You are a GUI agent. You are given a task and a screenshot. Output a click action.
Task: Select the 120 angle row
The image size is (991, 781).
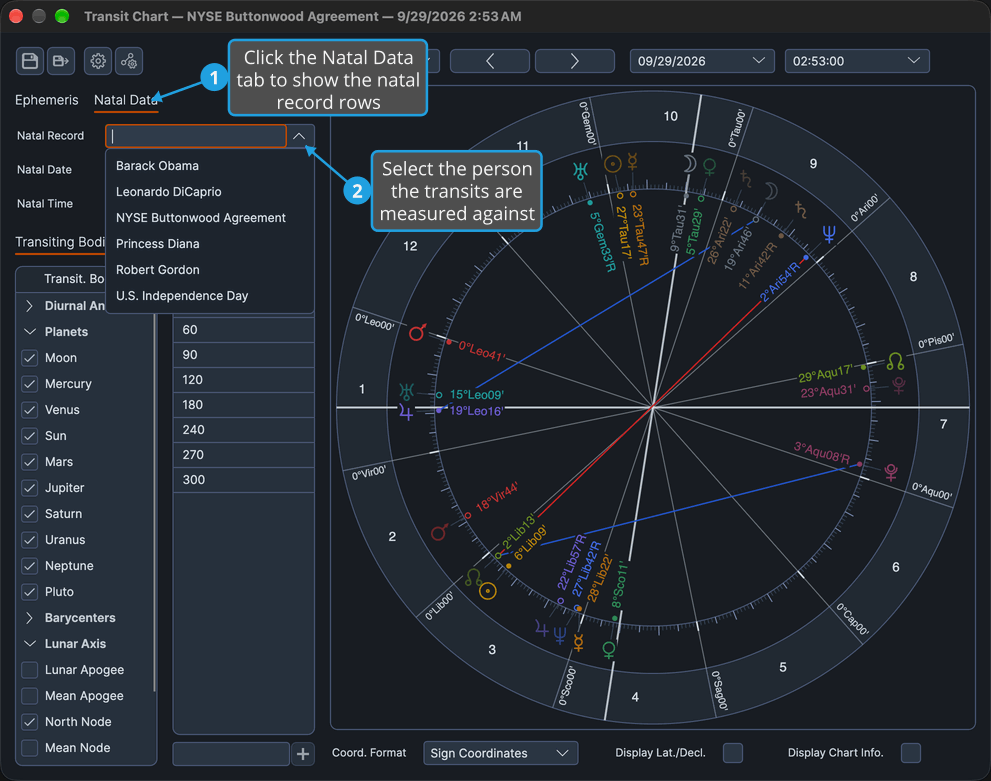point(244,380)
